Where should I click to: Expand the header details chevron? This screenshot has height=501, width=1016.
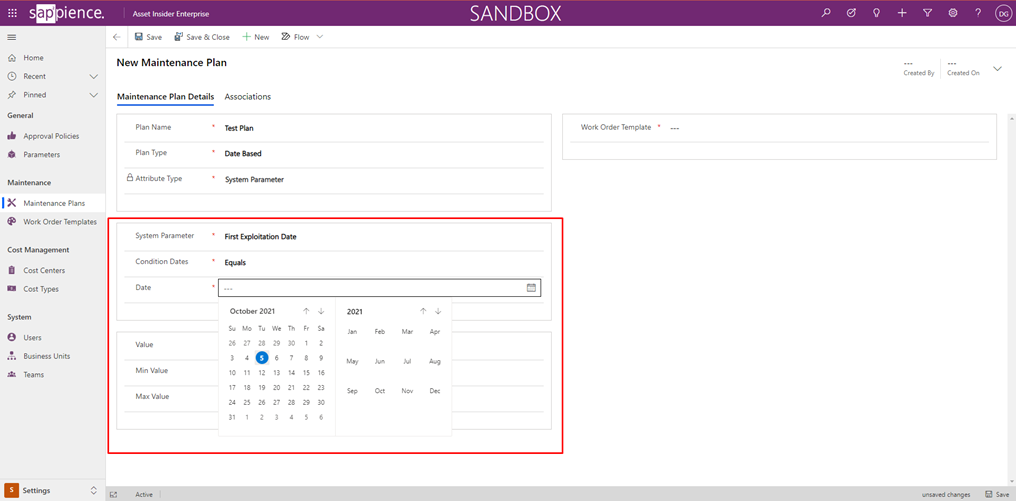(997, 69)
